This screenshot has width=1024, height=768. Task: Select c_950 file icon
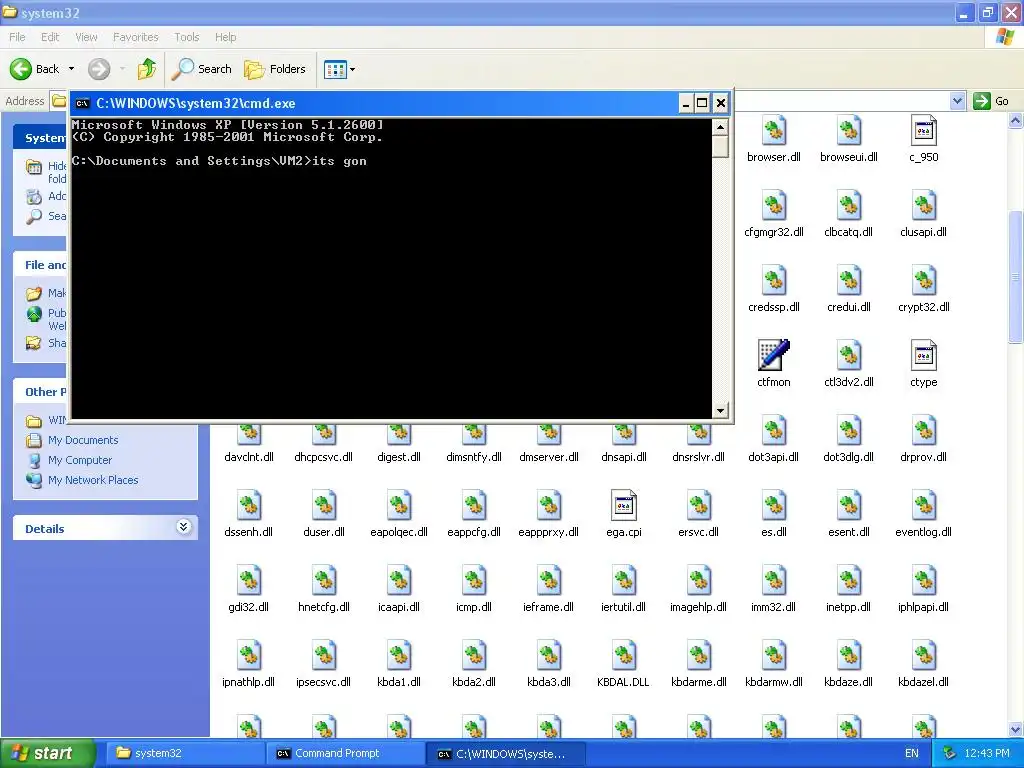pyautogui.click(x=923, y=131)
